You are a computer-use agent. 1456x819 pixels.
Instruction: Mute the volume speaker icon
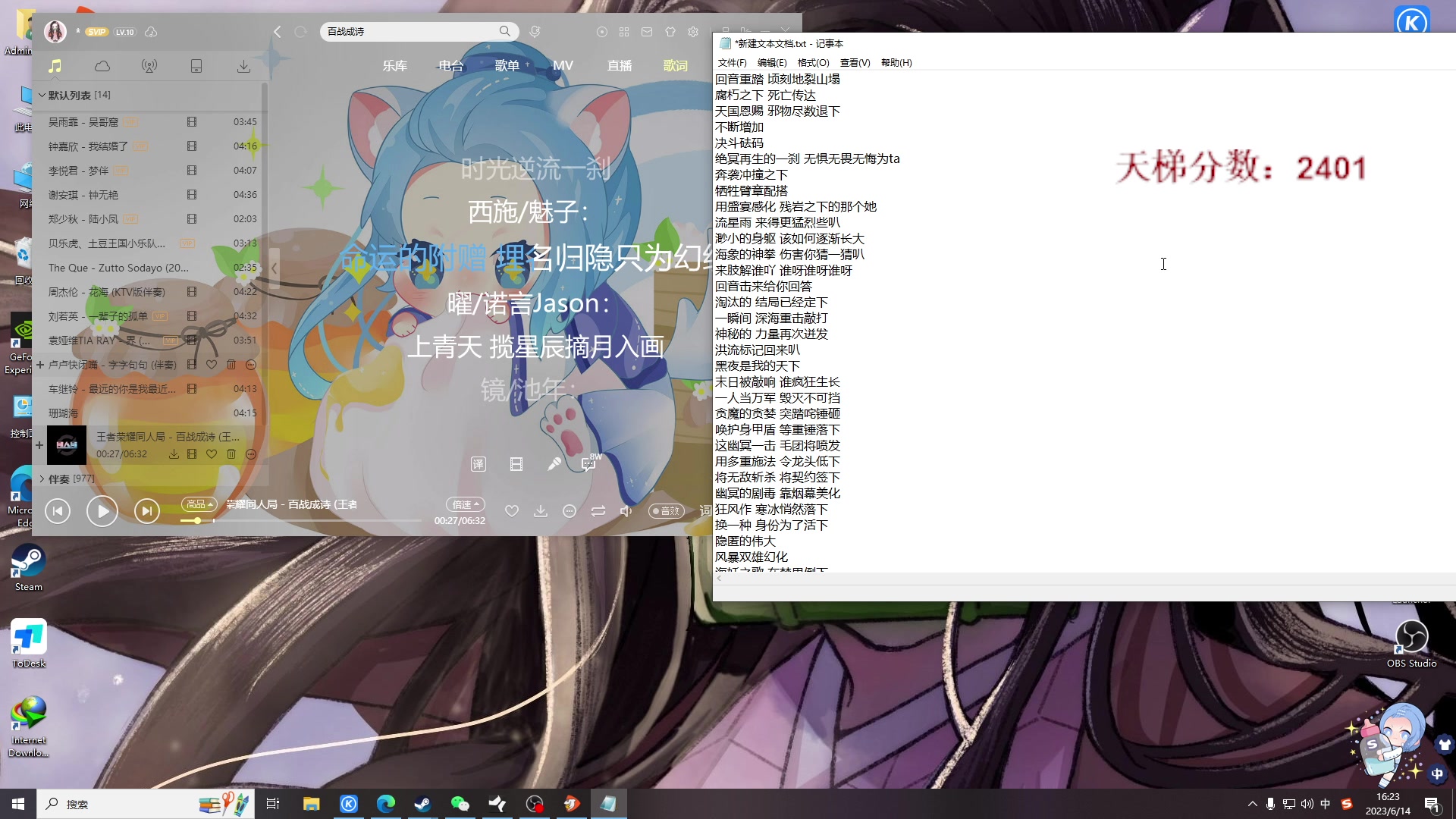(x=626, y=511)
